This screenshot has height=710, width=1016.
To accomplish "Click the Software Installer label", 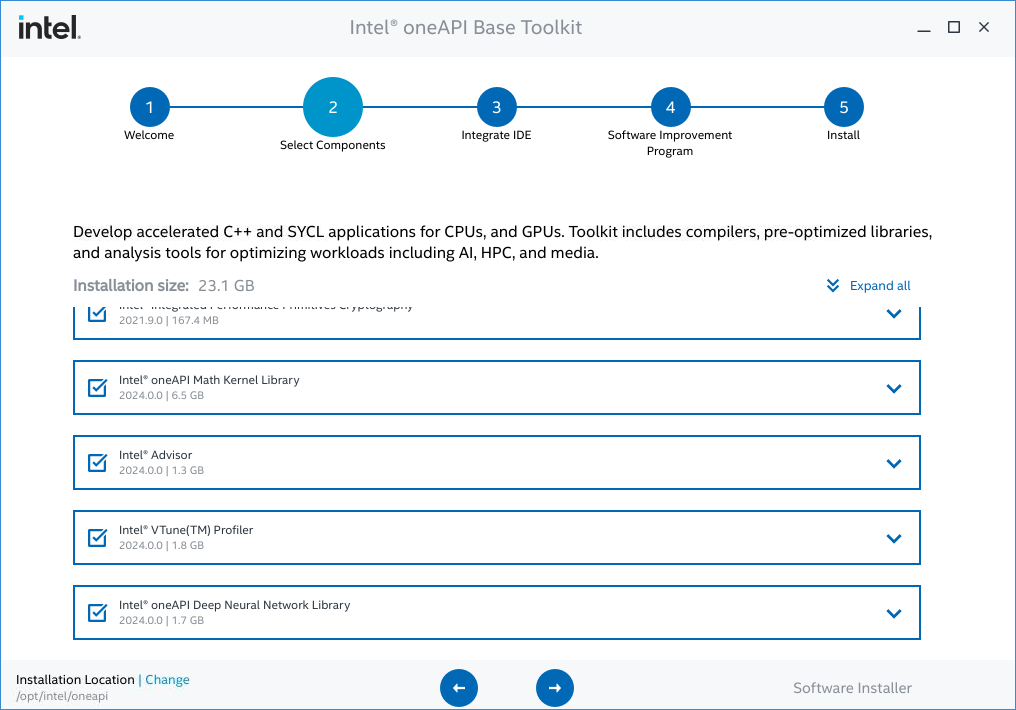I will click(852, 688).
